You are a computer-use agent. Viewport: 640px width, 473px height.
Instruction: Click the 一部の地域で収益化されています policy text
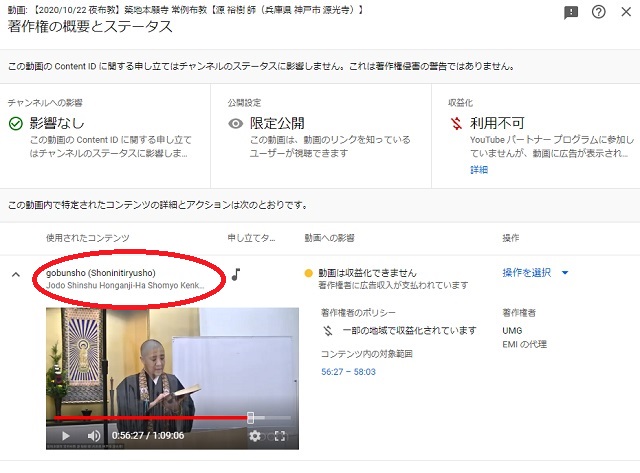click(x=409, y=330)
